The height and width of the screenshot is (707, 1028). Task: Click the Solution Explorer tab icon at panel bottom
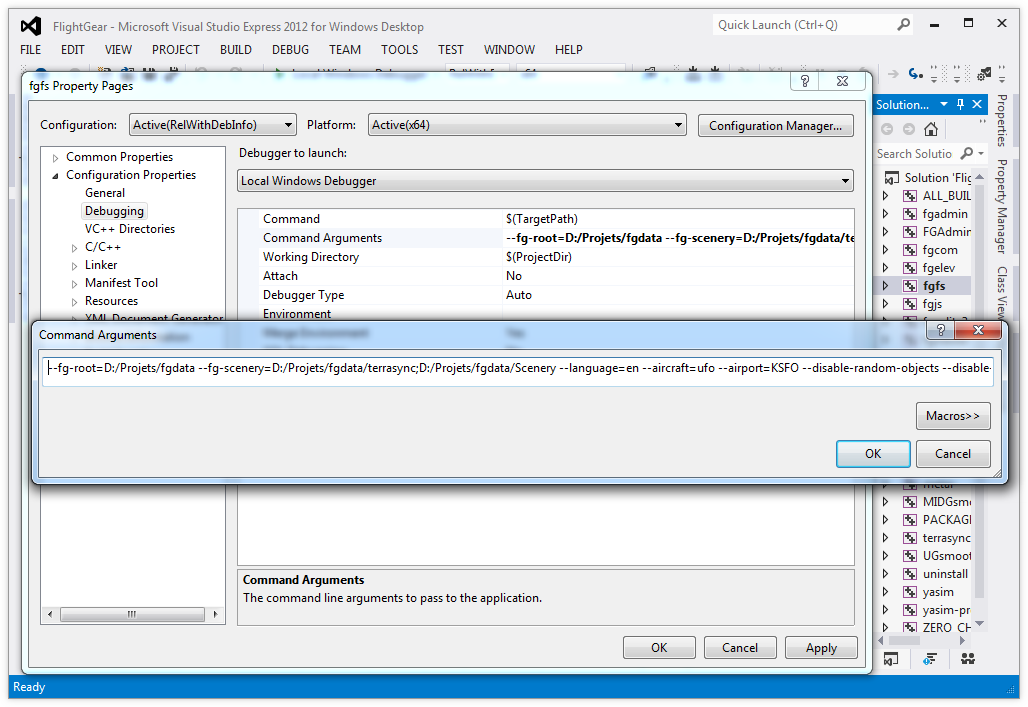tap(891, 659)
